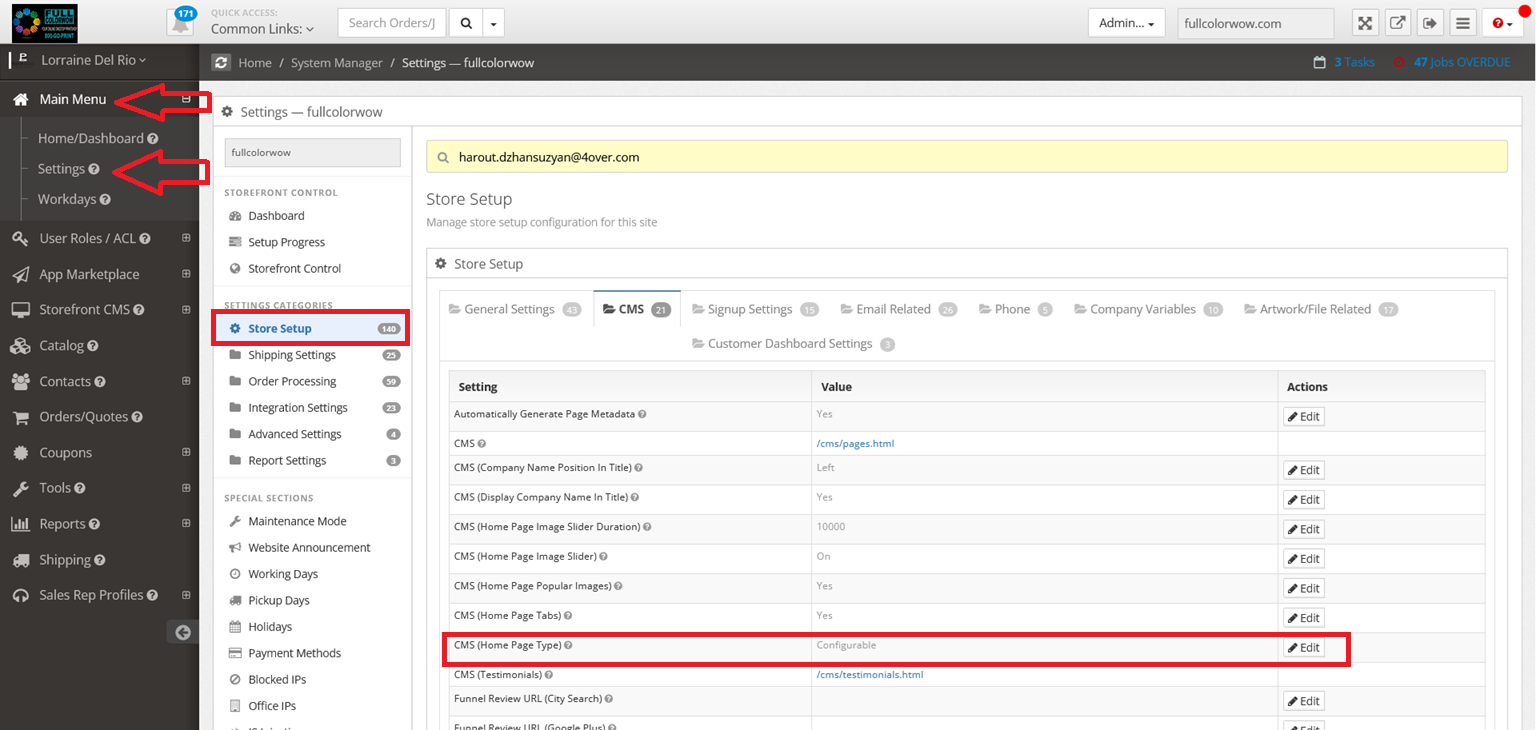Click help icon for CMS (Home Page Tabs)
The height and width of the screenshot is (730, 1536).
tap(569, 616)
